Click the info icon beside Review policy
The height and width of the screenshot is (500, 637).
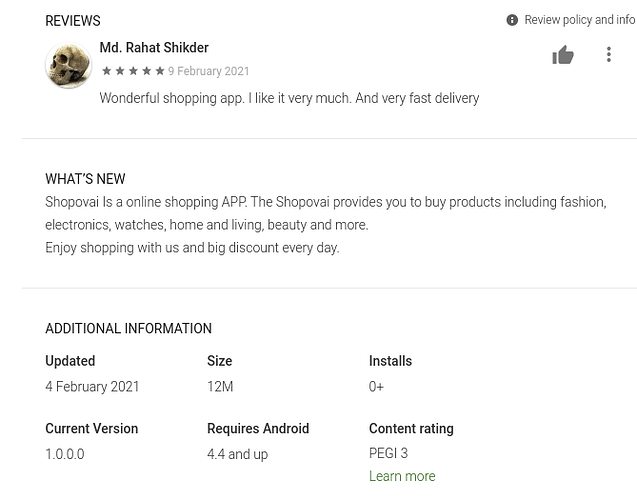pyautogui.click(x=512, y=20)
